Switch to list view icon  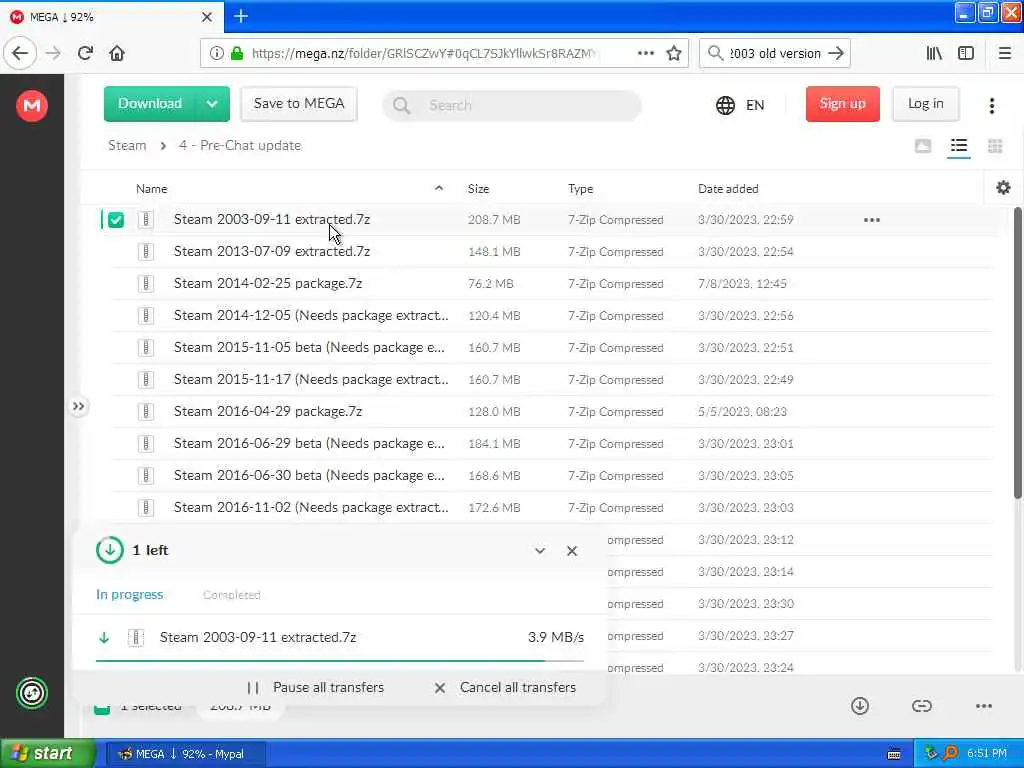[x=959, y=146]
